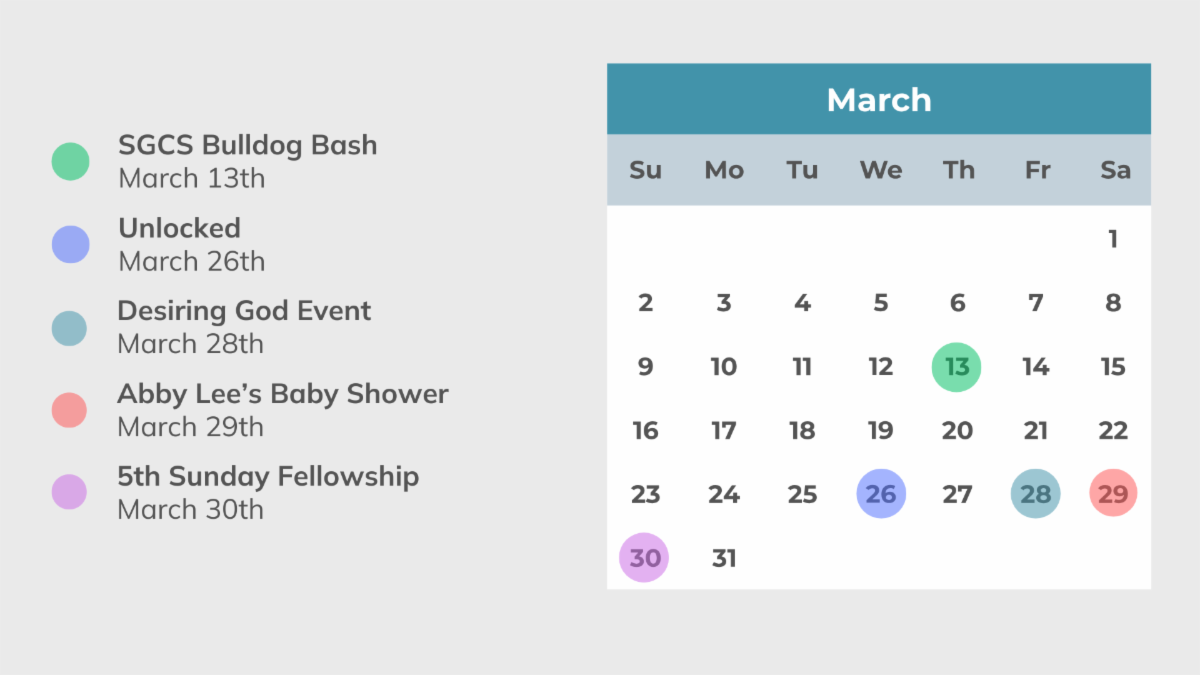The height and width of the screenshot is (675, 1200).
Task: Select March 1 on the calendar
Action: pos(1113,239)
